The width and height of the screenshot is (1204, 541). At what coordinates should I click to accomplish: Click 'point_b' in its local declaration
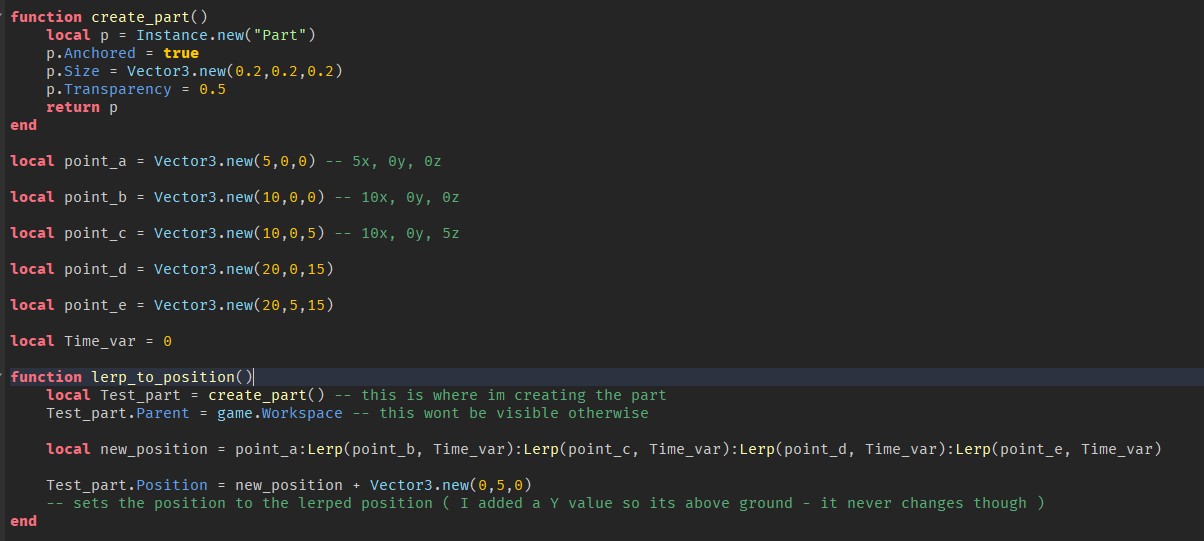tap(95, 197)
